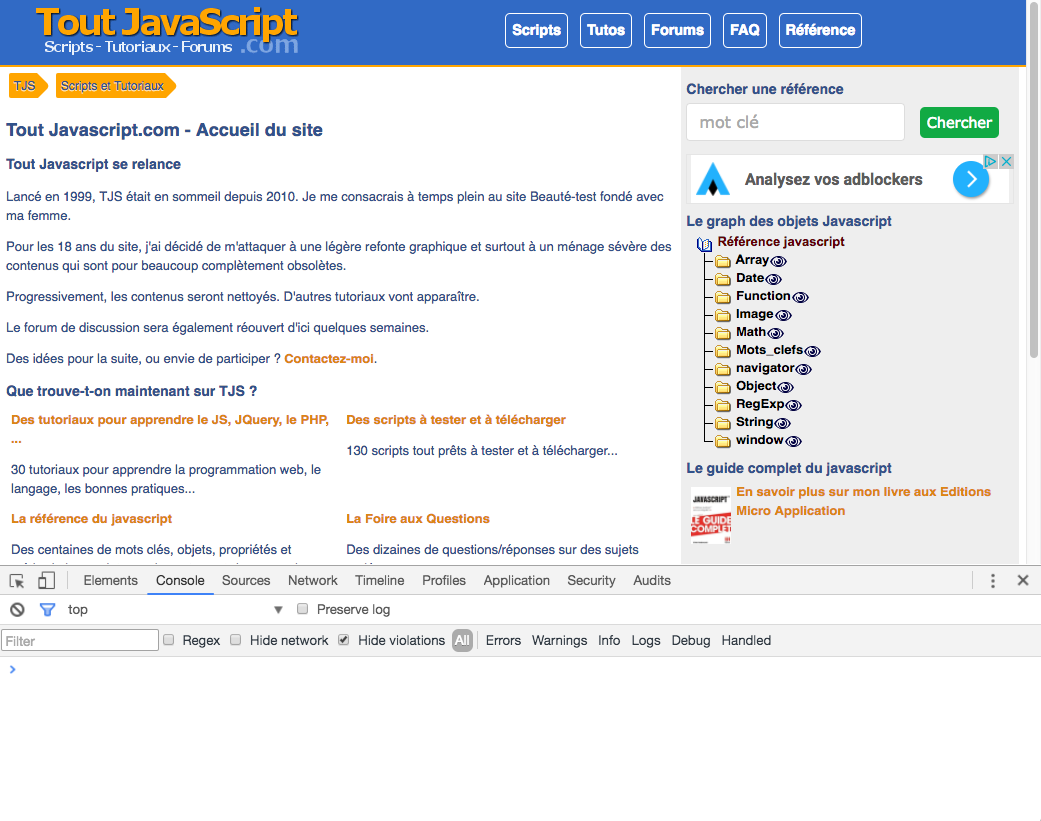
Task: Click the Object folder icon
Action: 723,387
